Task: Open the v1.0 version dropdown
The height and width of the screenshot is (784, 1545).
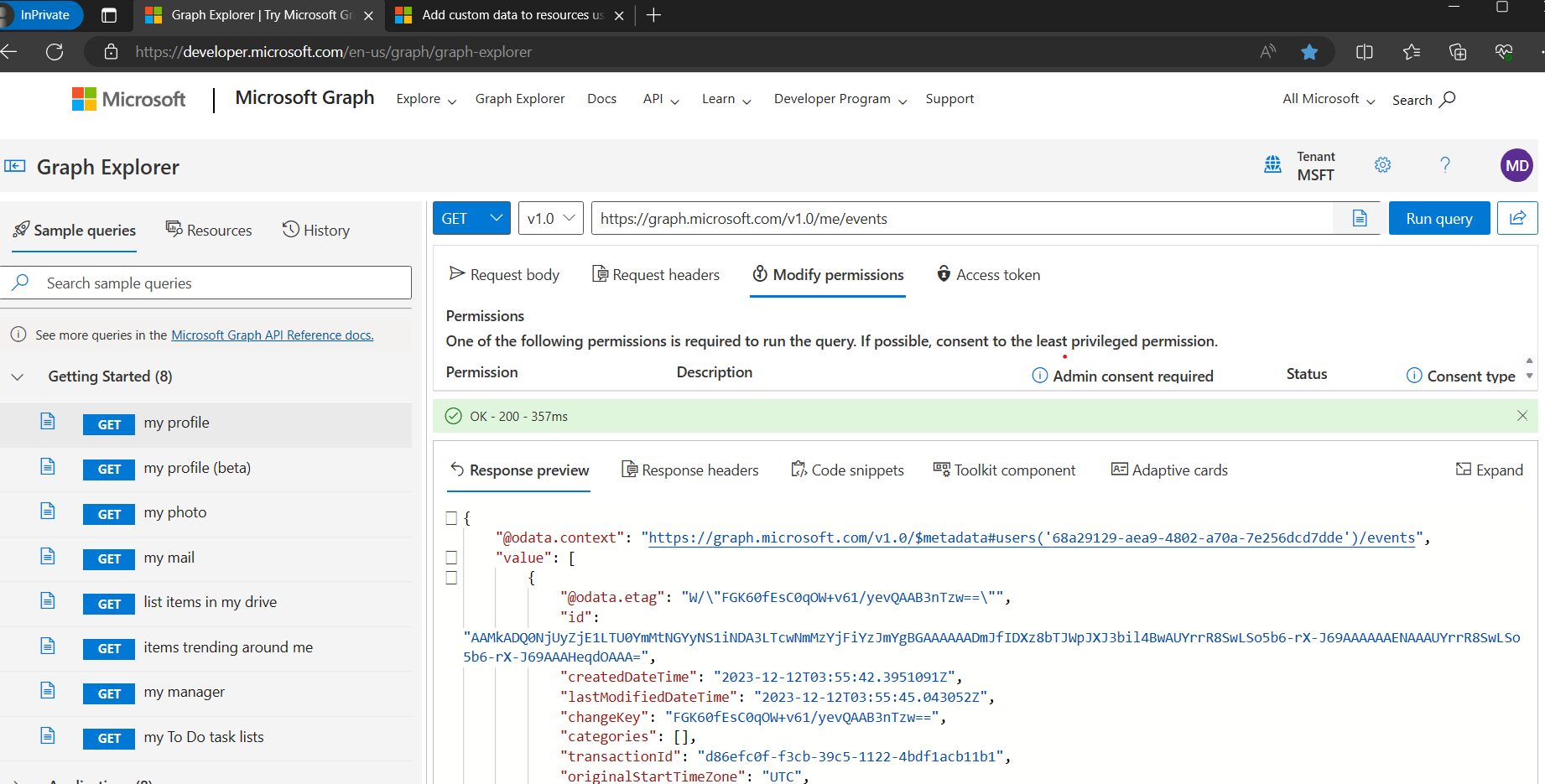Action: [x=550, y=219]
